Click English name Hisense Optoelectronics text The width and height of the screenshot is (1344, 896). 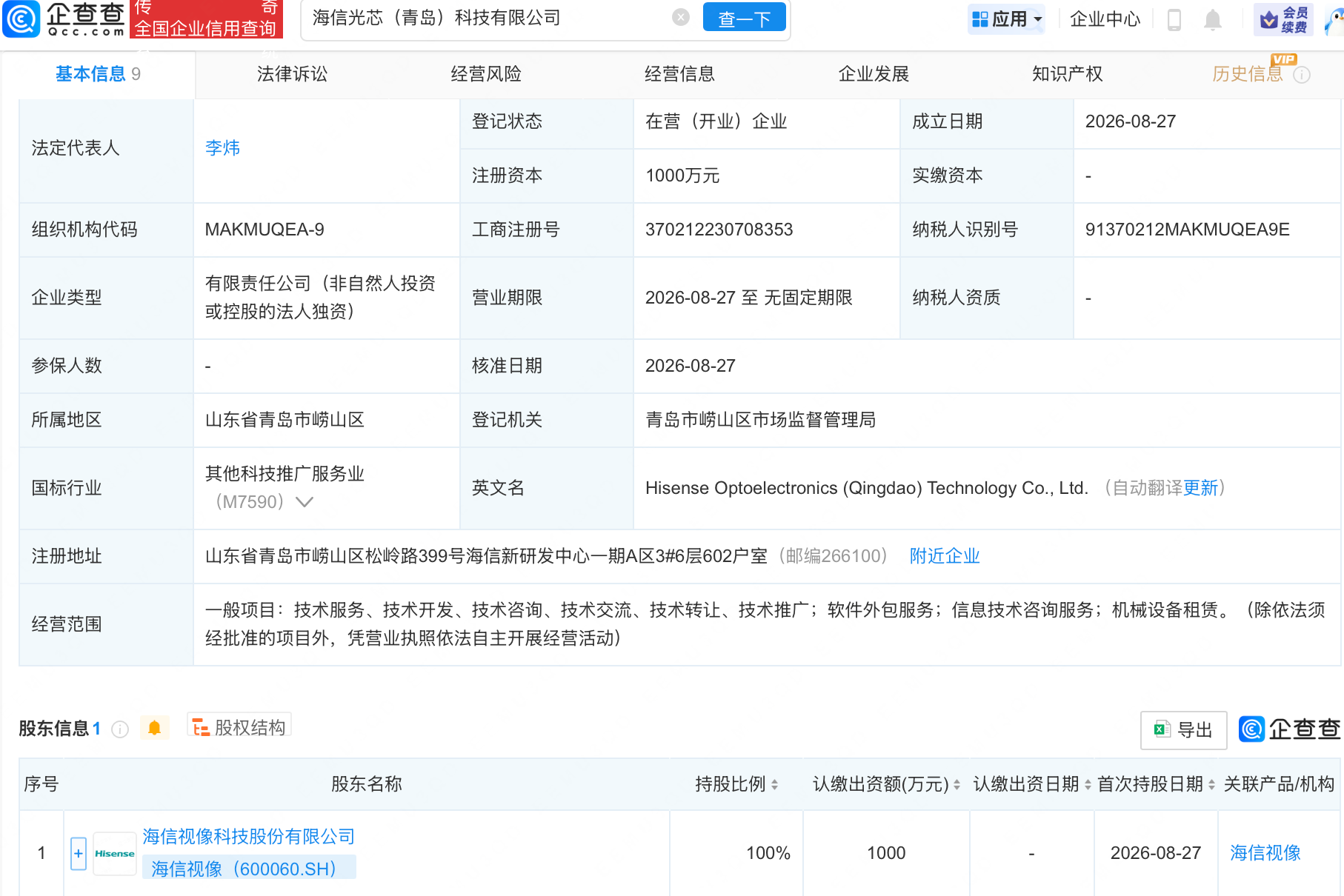pos(867,488)
